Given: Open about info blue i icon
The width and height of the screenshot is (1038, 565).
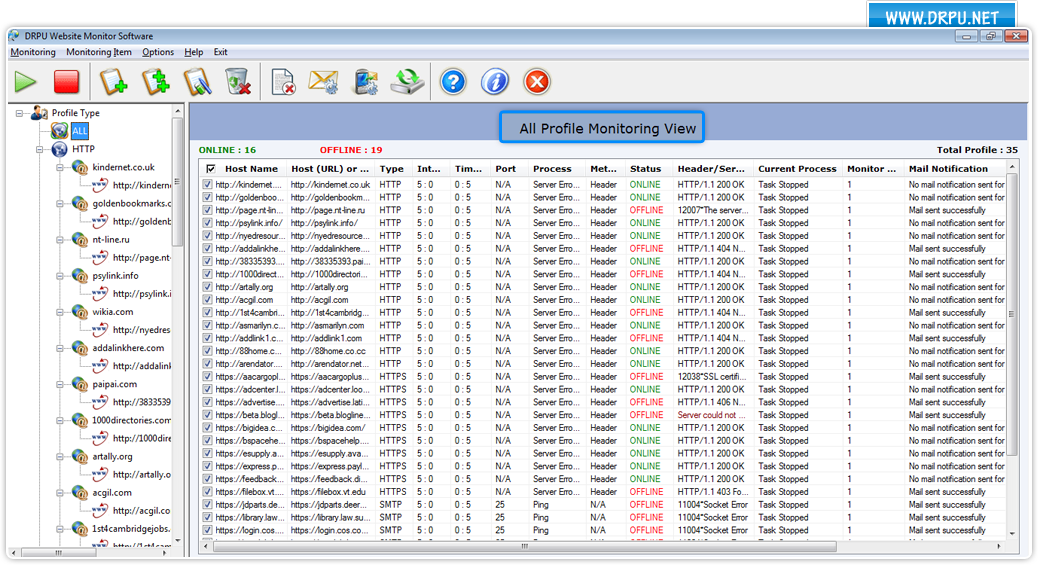Looking at the screenshot, I should point(495,81).
